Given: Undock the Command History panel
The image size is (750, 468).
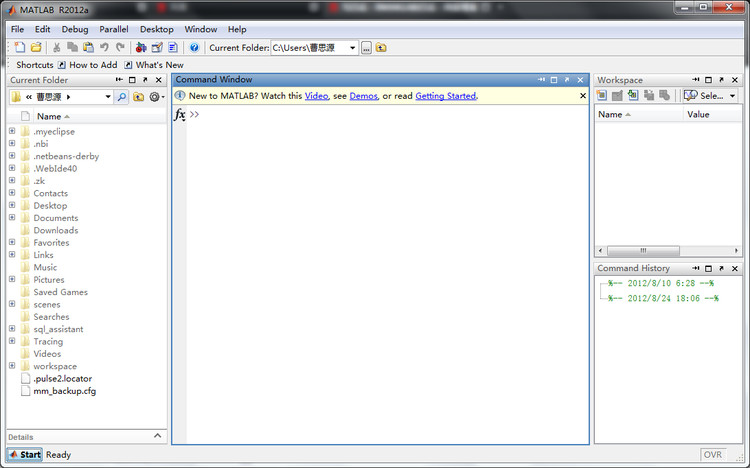Looking at the screenshot, I should pos(721,268).
